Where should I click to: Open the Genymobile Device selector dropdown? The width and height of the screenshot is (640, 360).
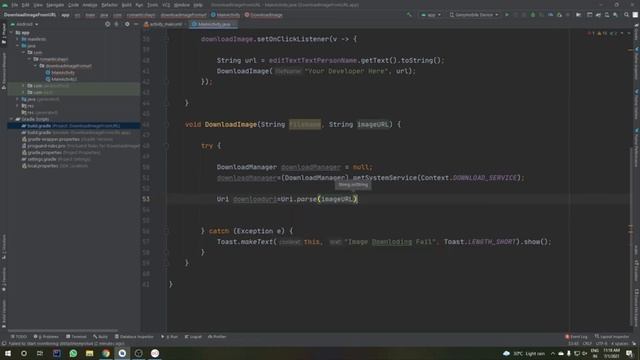pyautogui.click(x=474, y=15)
